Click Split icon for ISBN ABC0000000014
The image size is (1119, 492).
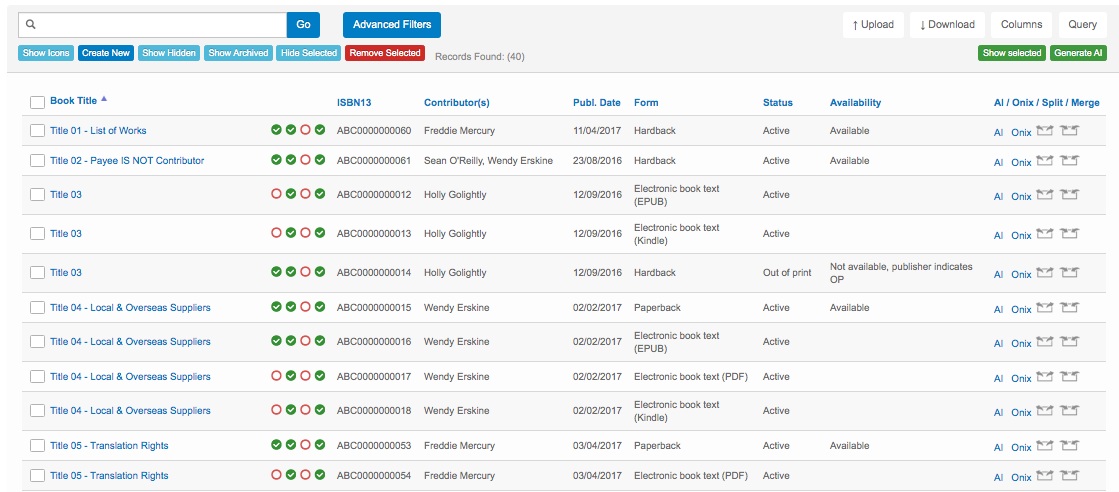[1045, 273]
